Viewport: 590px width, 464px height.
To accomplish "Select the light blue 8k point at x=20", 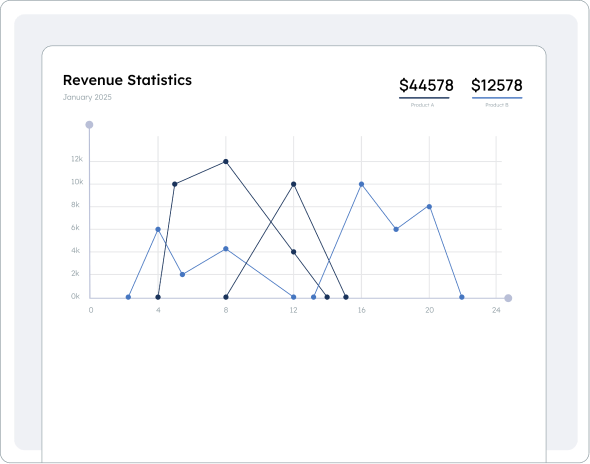I will point(429,207).
